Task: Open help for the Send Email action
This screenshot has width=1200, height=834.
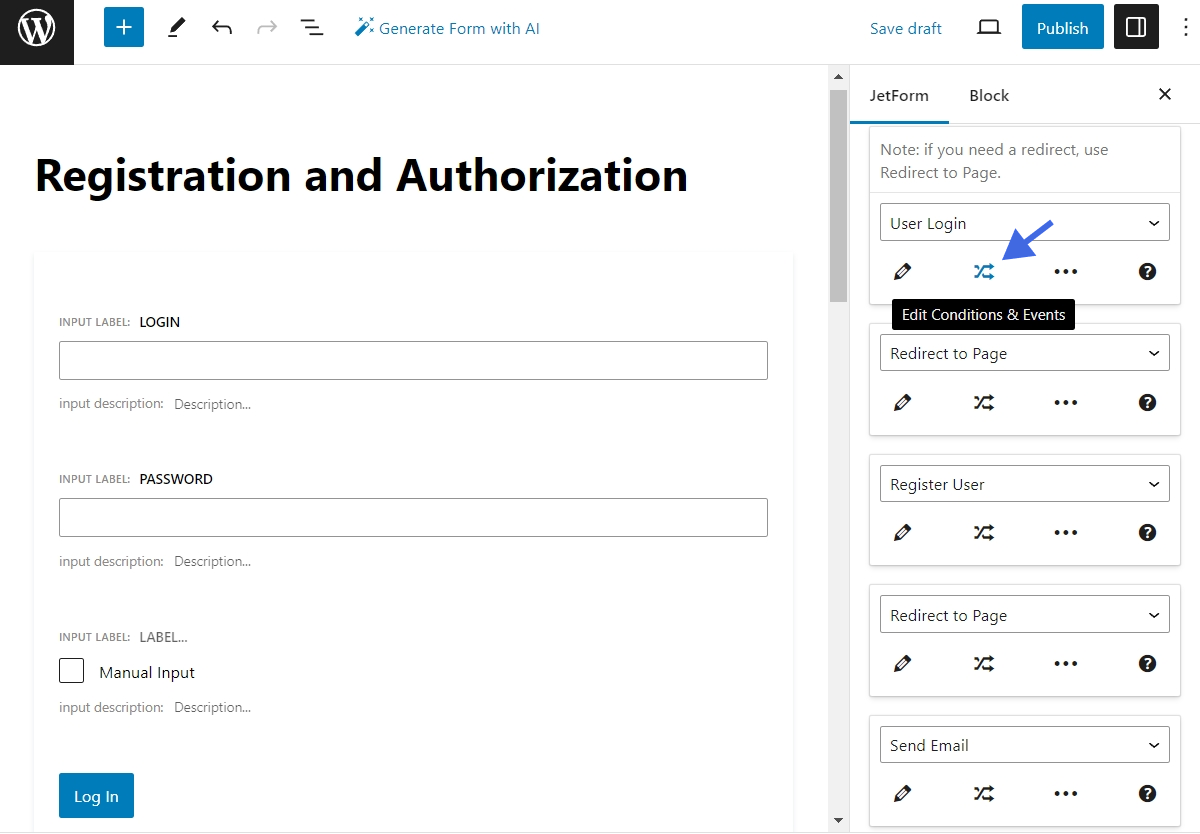Action: pos(1147,793)
